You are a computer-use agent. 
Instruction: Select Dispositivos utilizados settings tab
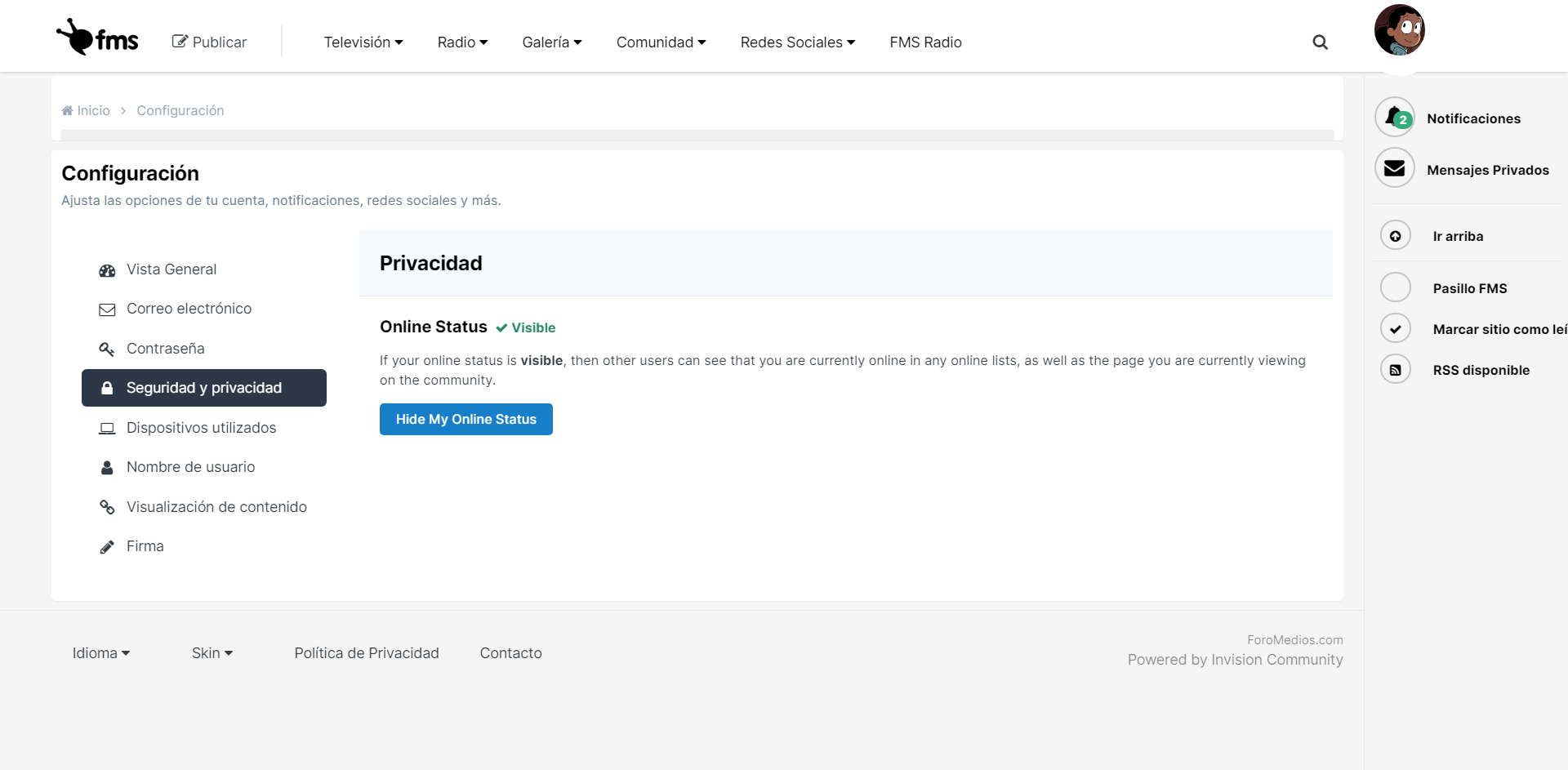(x=201, y=428)
